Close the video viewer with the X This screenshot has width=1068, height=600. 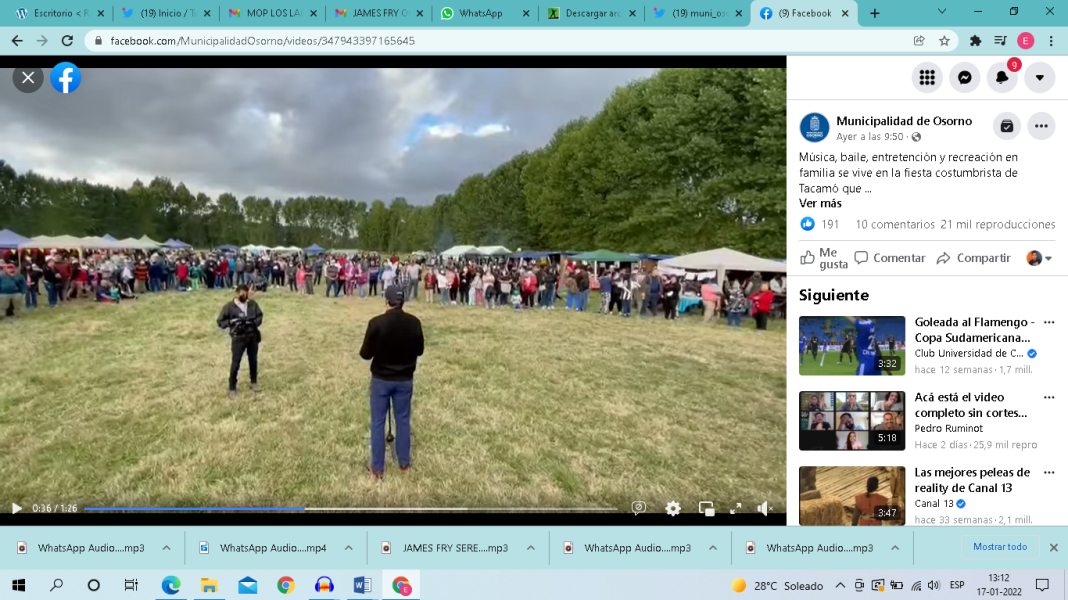pos(28,78)
